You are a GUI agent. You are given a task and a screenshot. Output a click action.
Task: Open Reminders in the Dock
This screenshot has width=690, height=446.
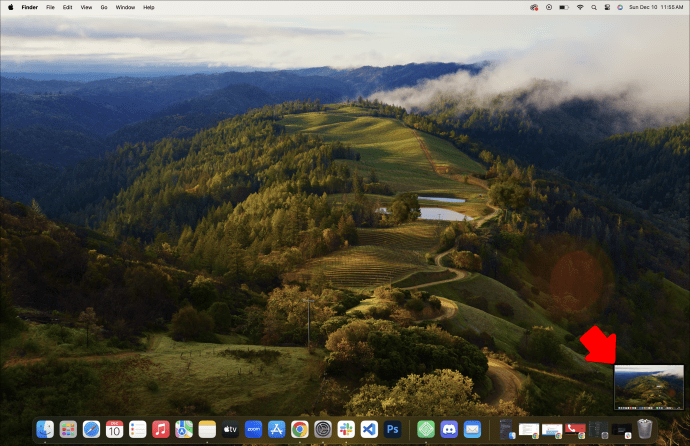click(x=138, y=429)
